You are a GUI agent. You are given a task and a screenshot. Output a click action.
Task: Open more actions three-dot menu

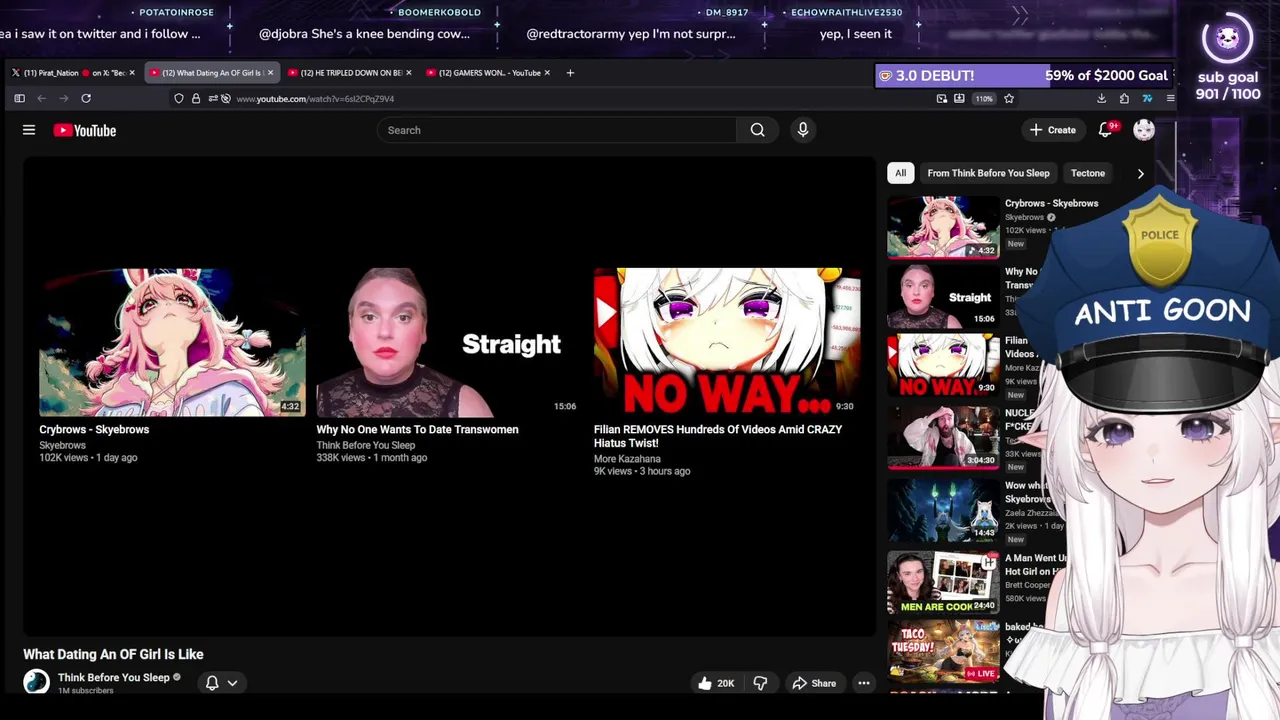point(864,683)
